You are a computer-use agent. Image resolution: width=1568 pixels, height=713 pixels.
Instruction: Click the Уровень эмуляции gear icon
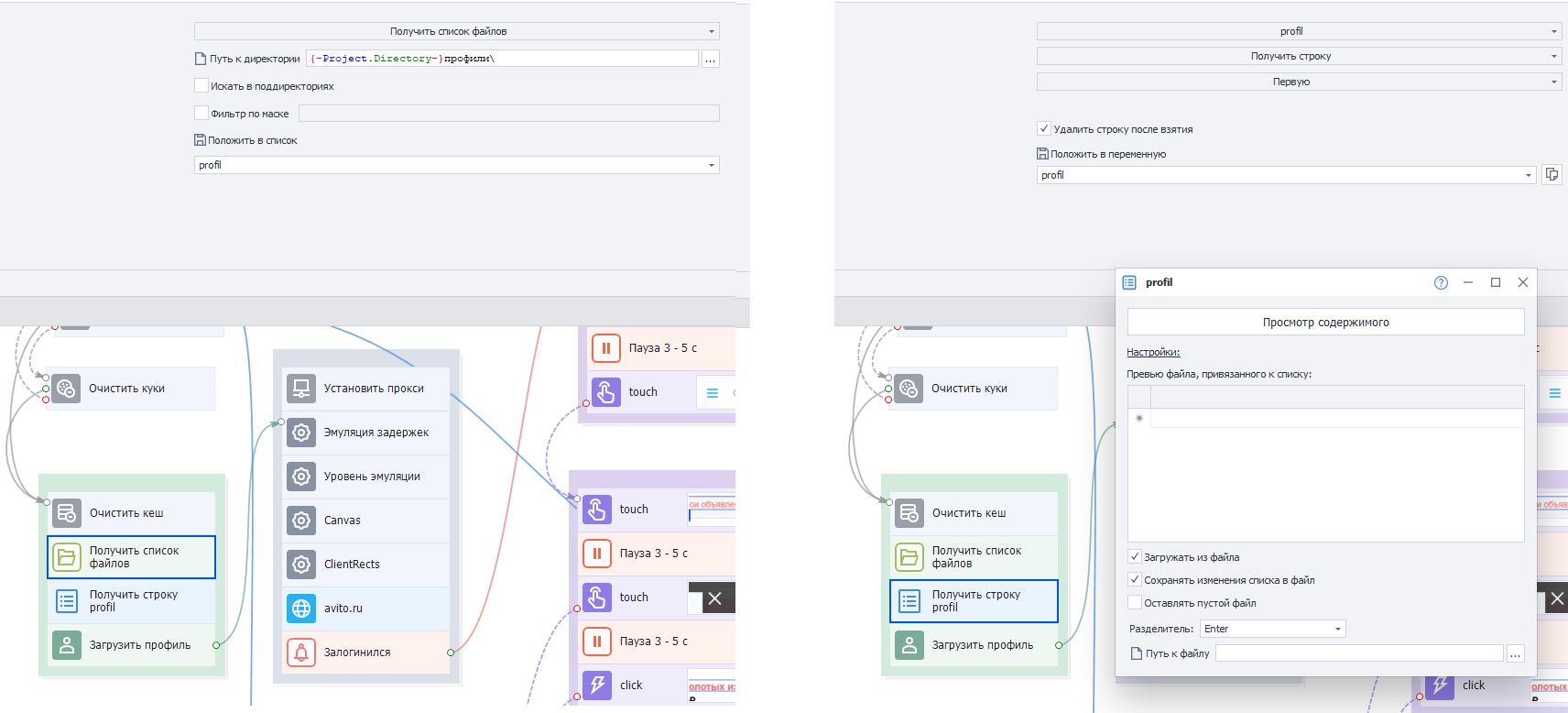pos(301,476)
